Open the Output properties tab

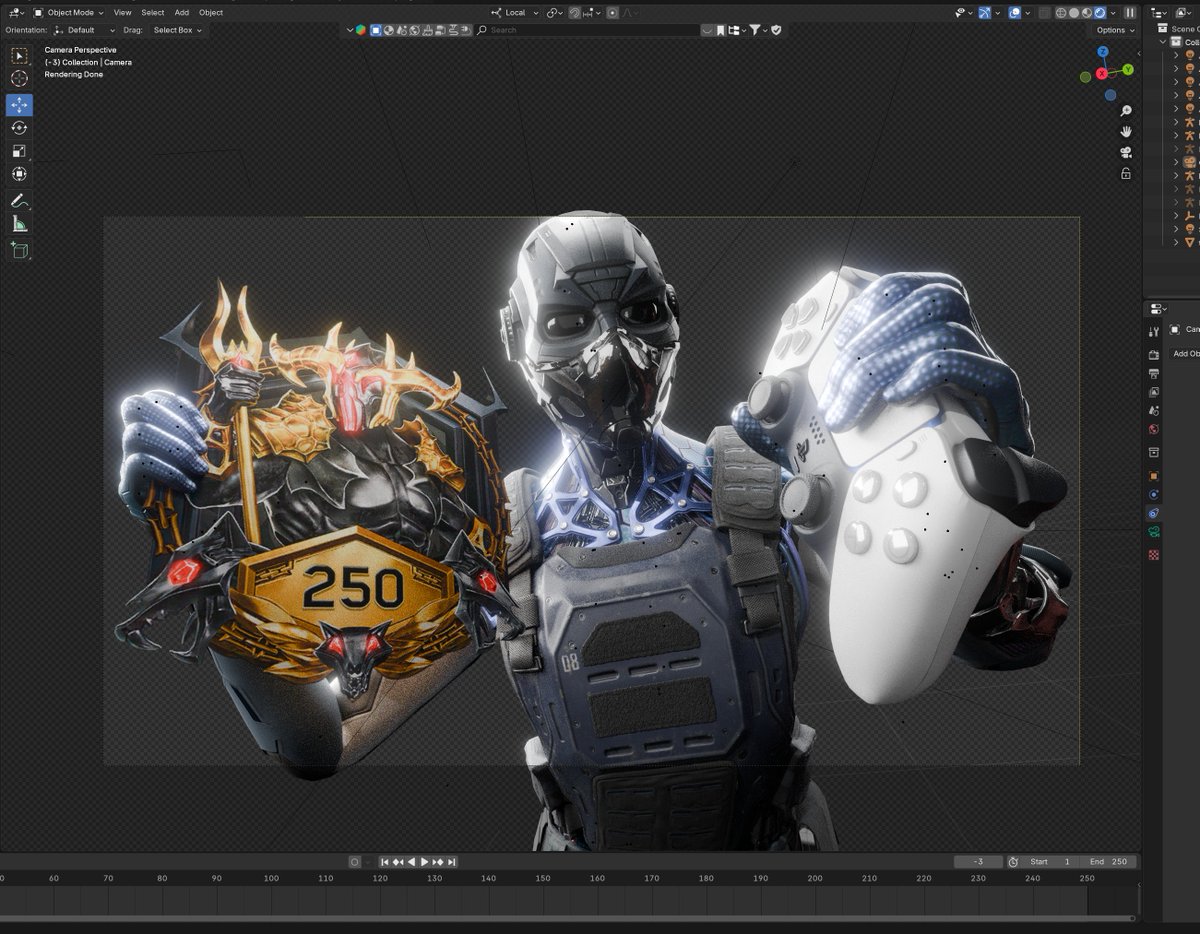point(1154,374)
